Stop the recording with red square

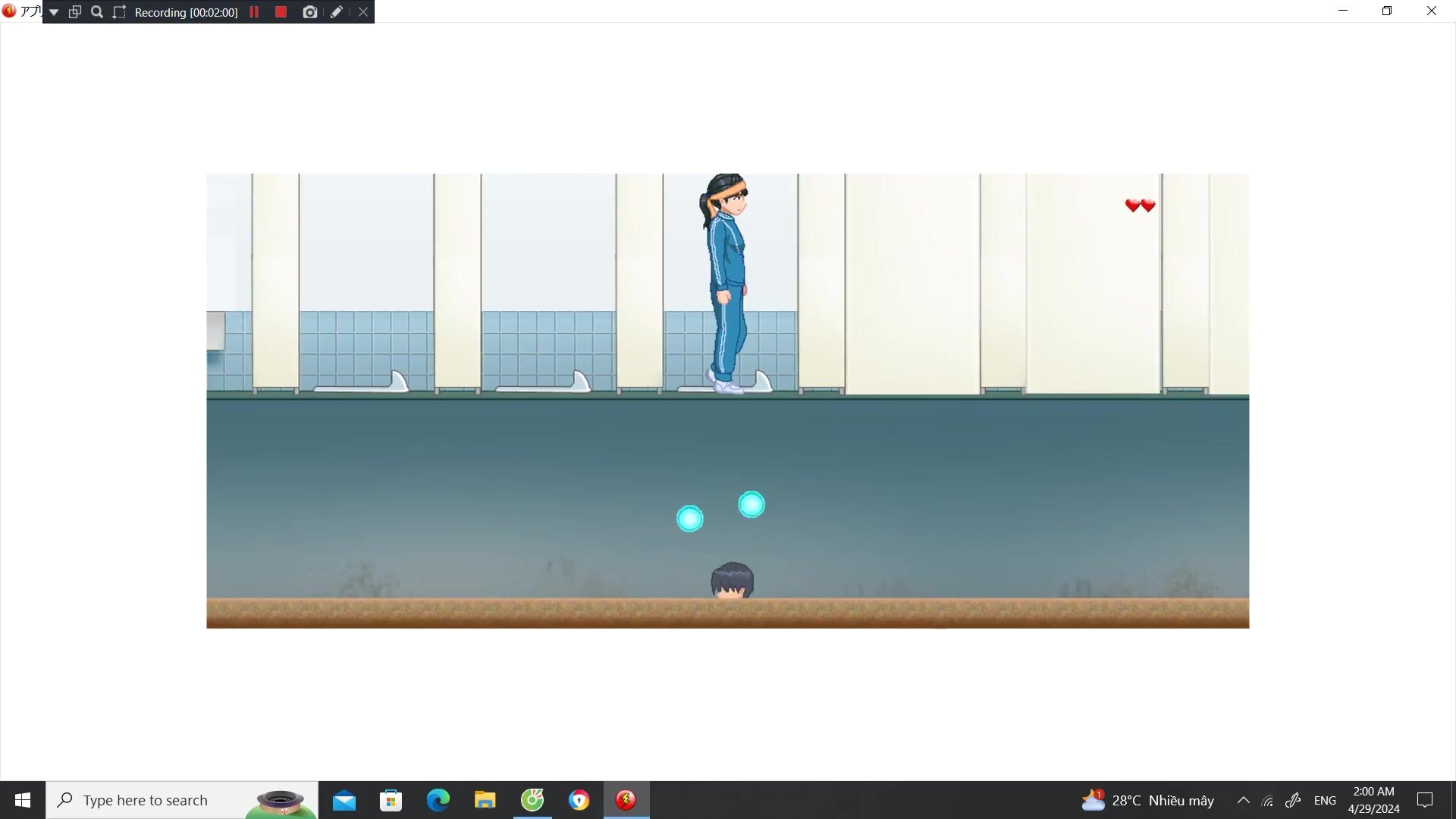281,12
